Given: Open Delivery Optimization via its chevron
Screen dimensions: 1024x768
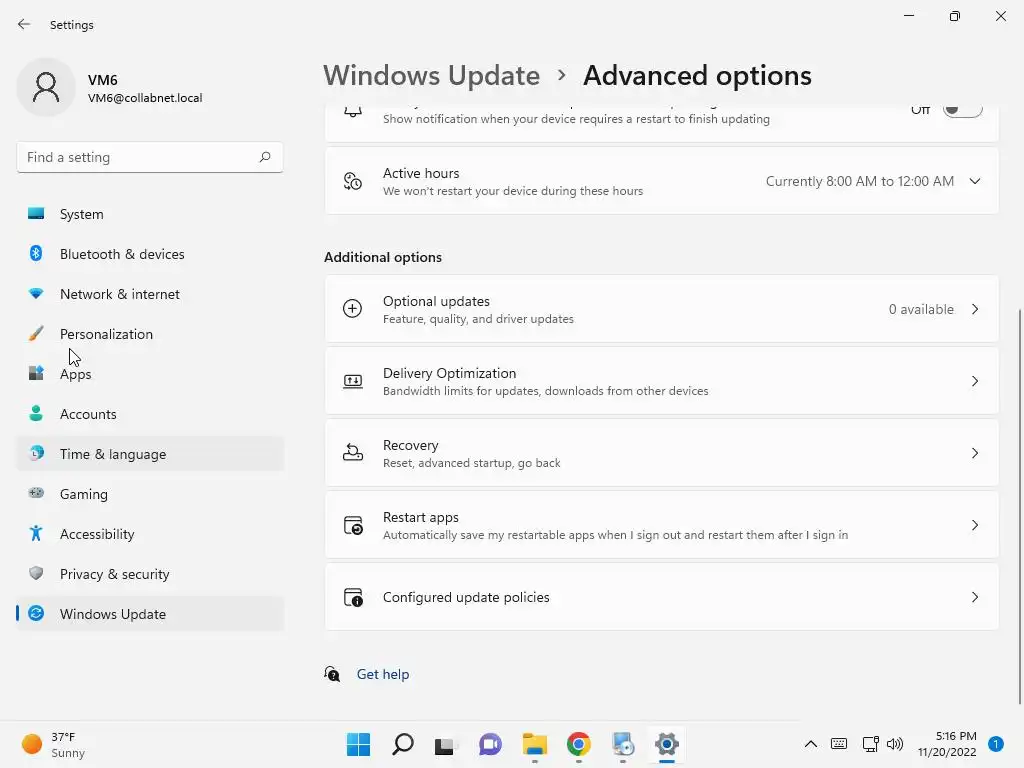Looking at the screenshot, I should (974, 381).
